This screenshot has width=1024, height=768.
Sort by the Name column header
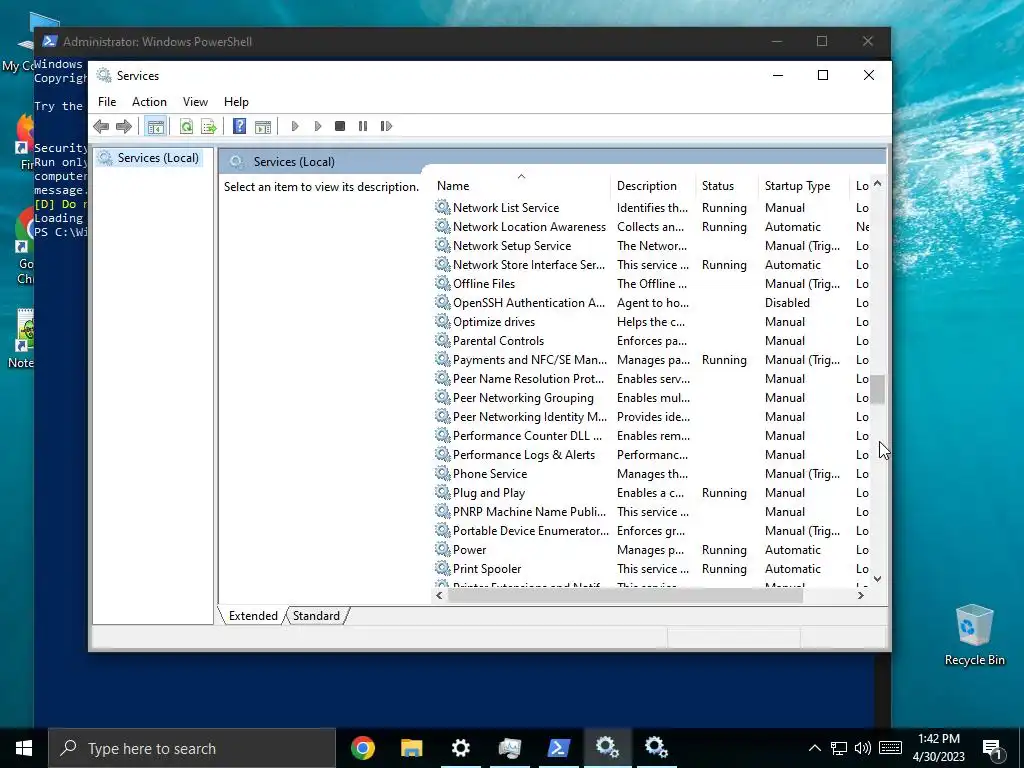(521, 185)
